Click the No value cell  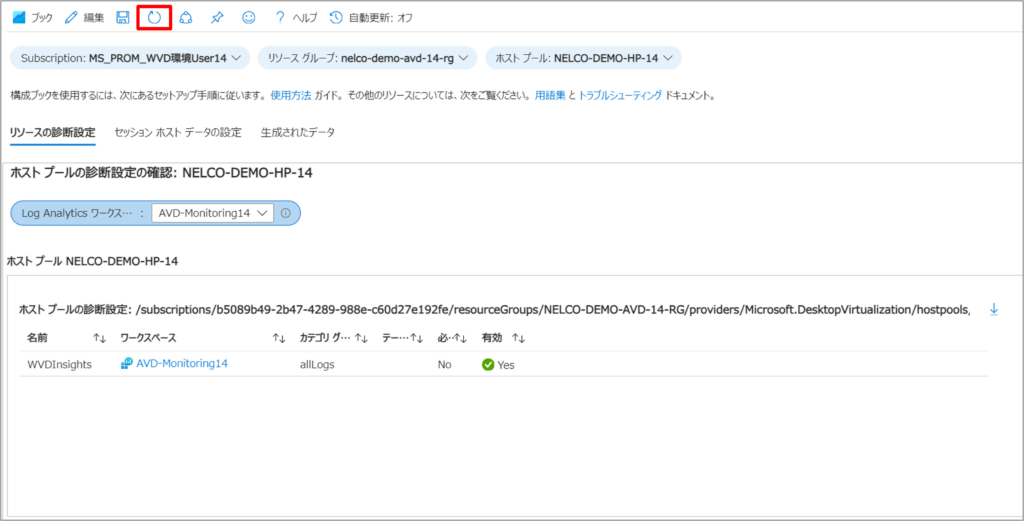(x=445, y=364)
